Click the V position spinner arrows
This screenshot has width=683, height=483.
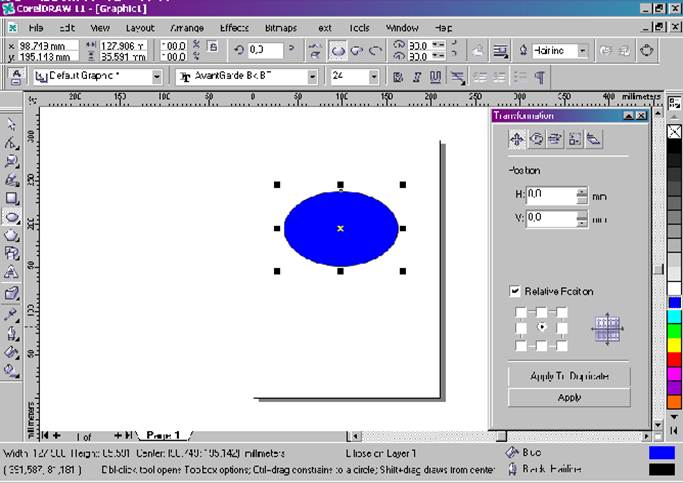point(582,219)
